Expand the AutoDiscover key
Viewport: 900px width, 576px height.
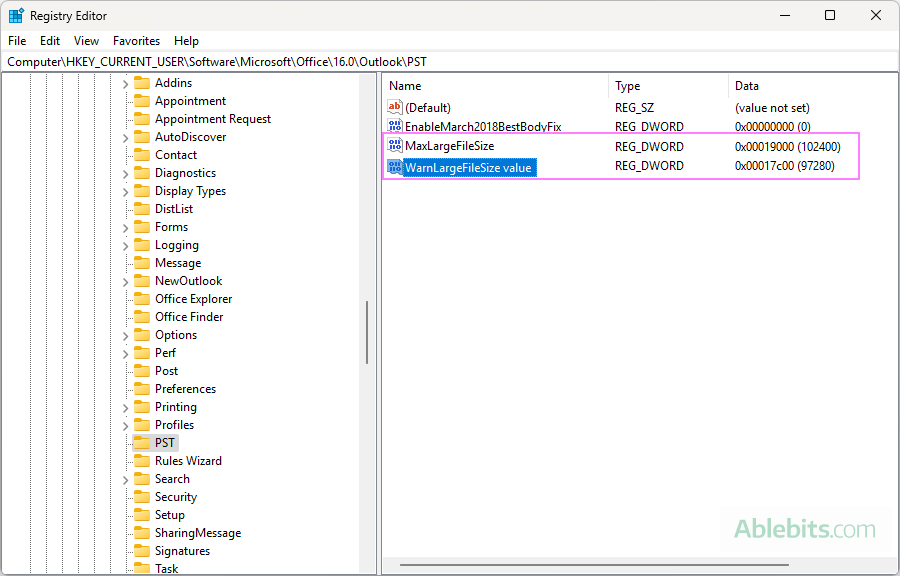tap(126, 138)
